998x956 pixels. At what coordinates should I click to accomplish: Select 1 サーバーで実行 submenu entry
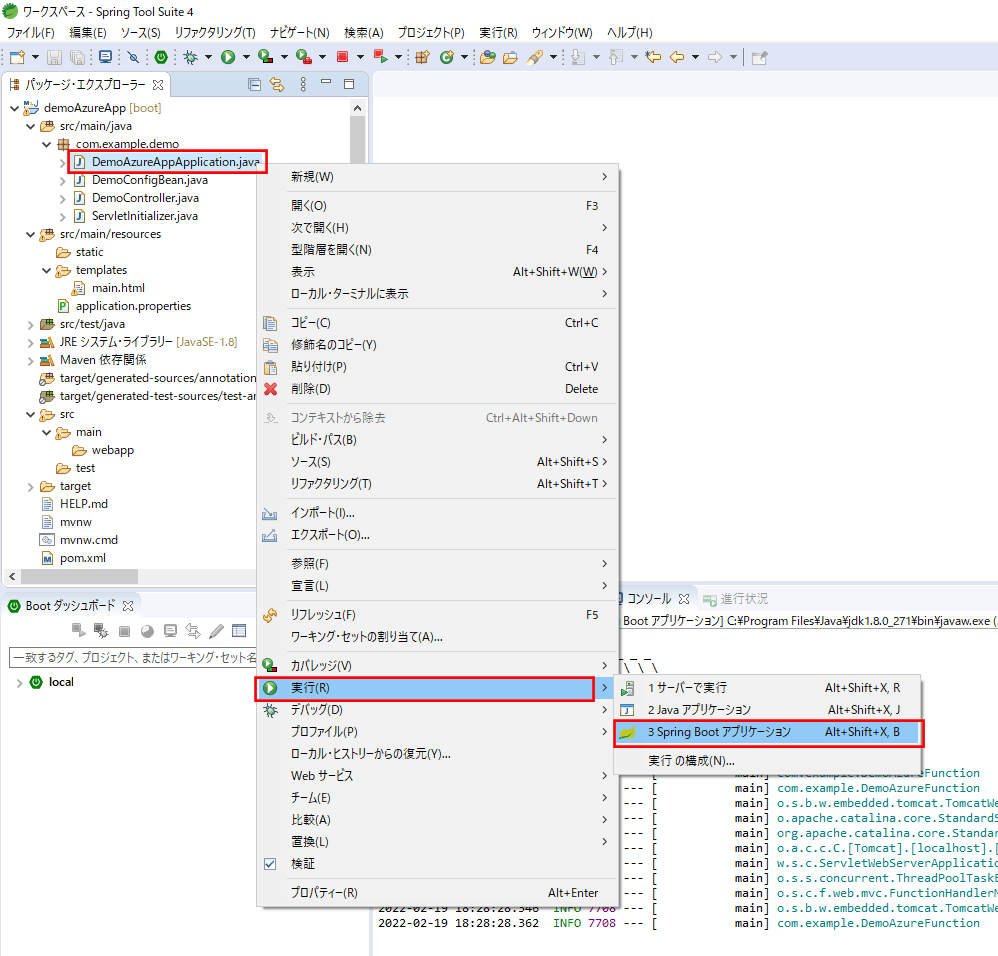click(x=768, y=688)
